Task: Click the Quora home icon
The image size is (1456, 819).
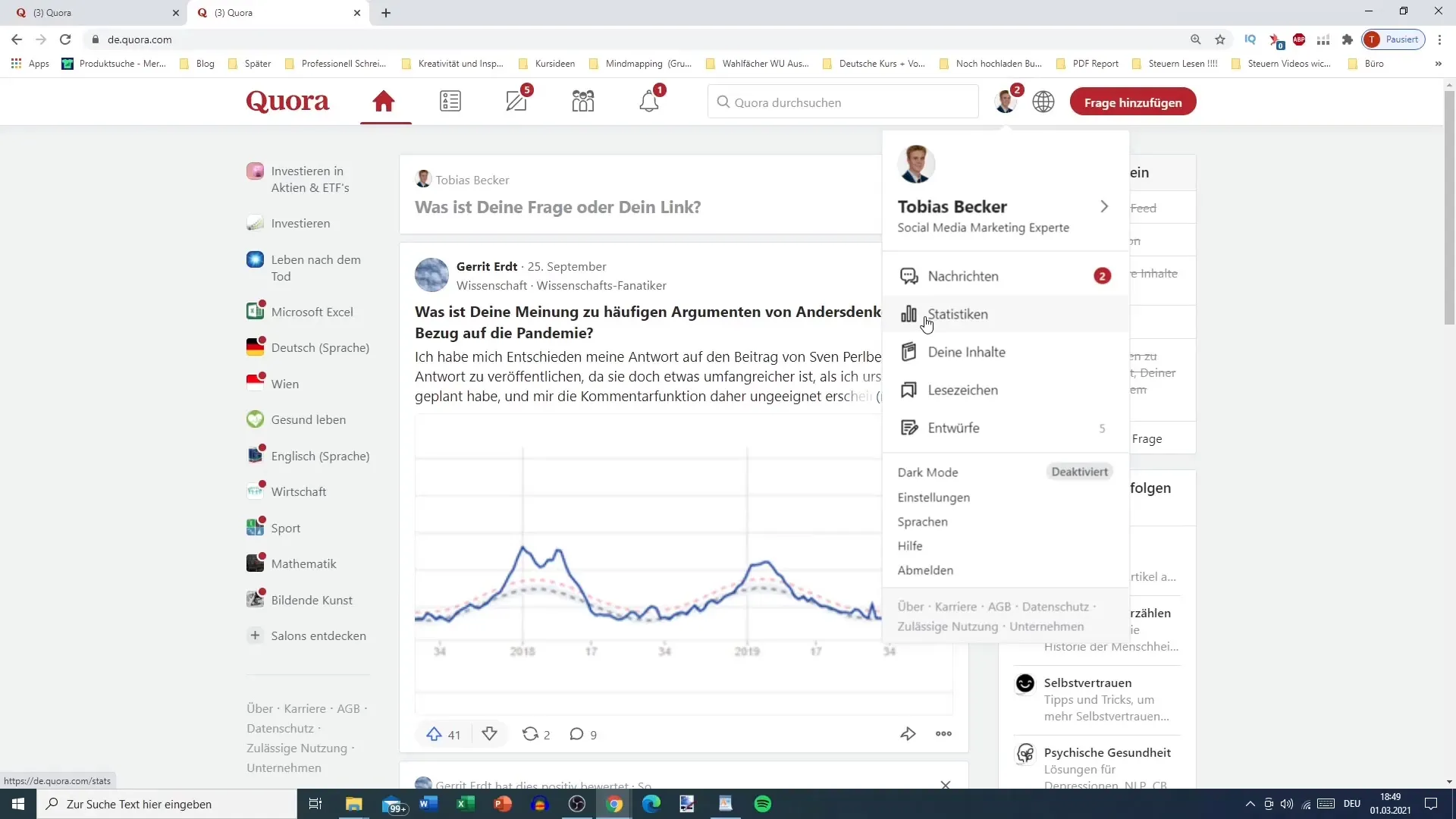Action: pyautogui.click(x=385, y=102)
